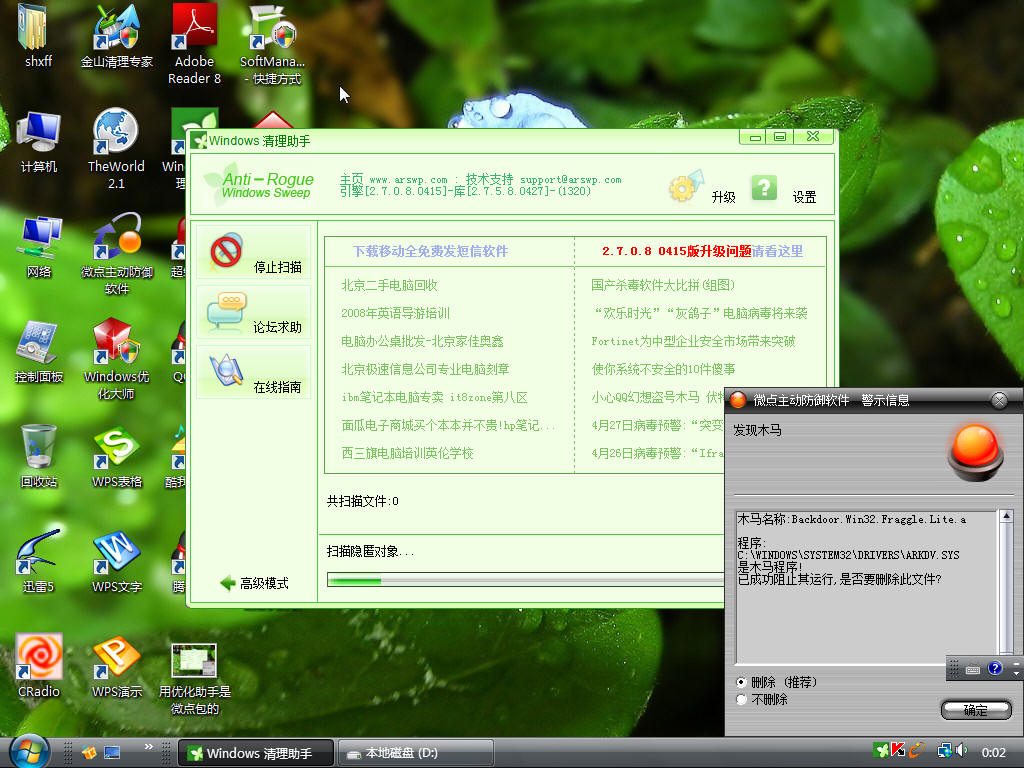Select the 不删除 radio option
This screenshot has height=768, width=1024.
pyautogui.click(x=741, y=699)
